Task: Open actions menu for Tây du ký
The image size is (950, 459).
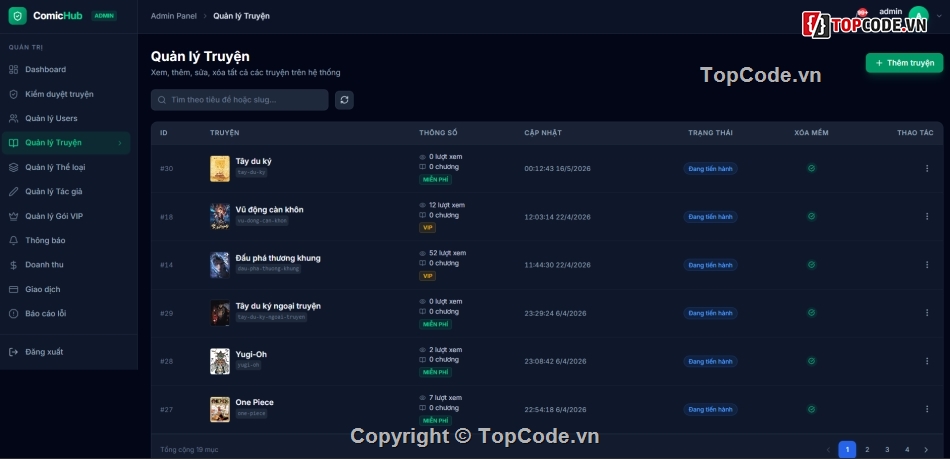Action: pyautogui.click(x=926, y=168)
